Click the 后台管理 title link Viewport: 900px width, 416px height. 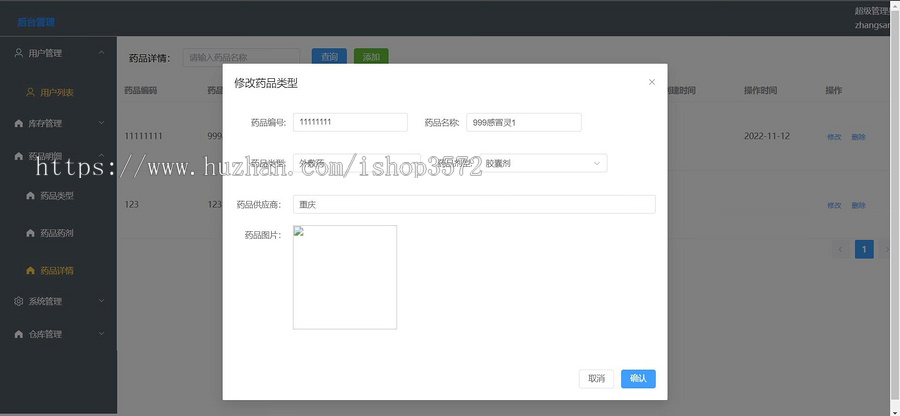36,22
